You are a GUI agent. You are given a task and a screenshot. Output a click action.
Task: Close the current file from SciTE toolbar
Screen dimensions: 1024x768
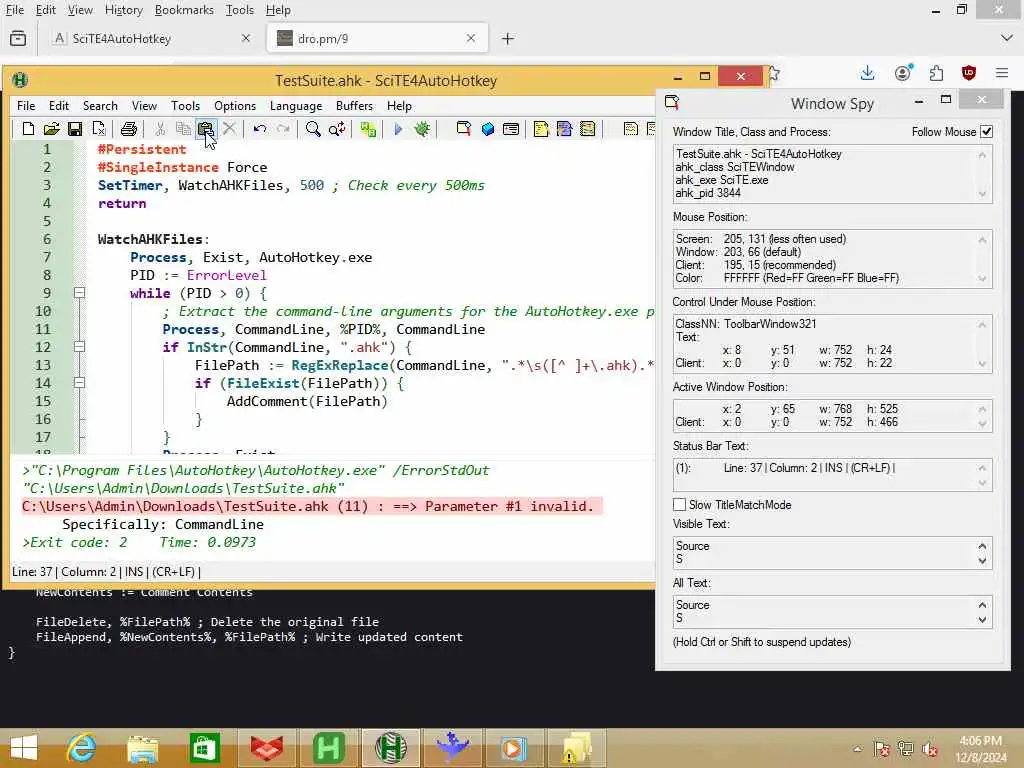point(99,129)
